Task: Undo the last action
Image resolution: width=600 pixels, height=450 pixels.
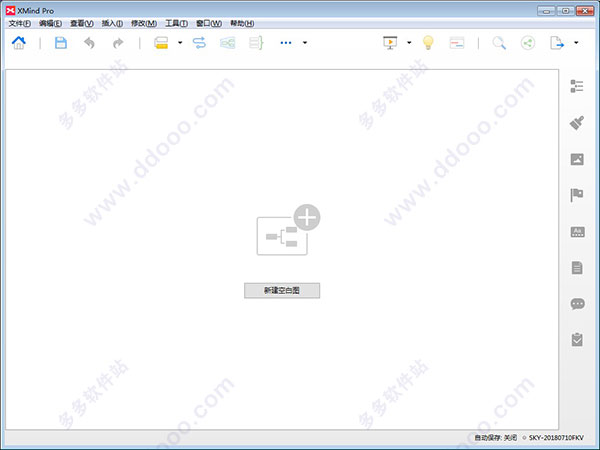Action: coord(89,43)
